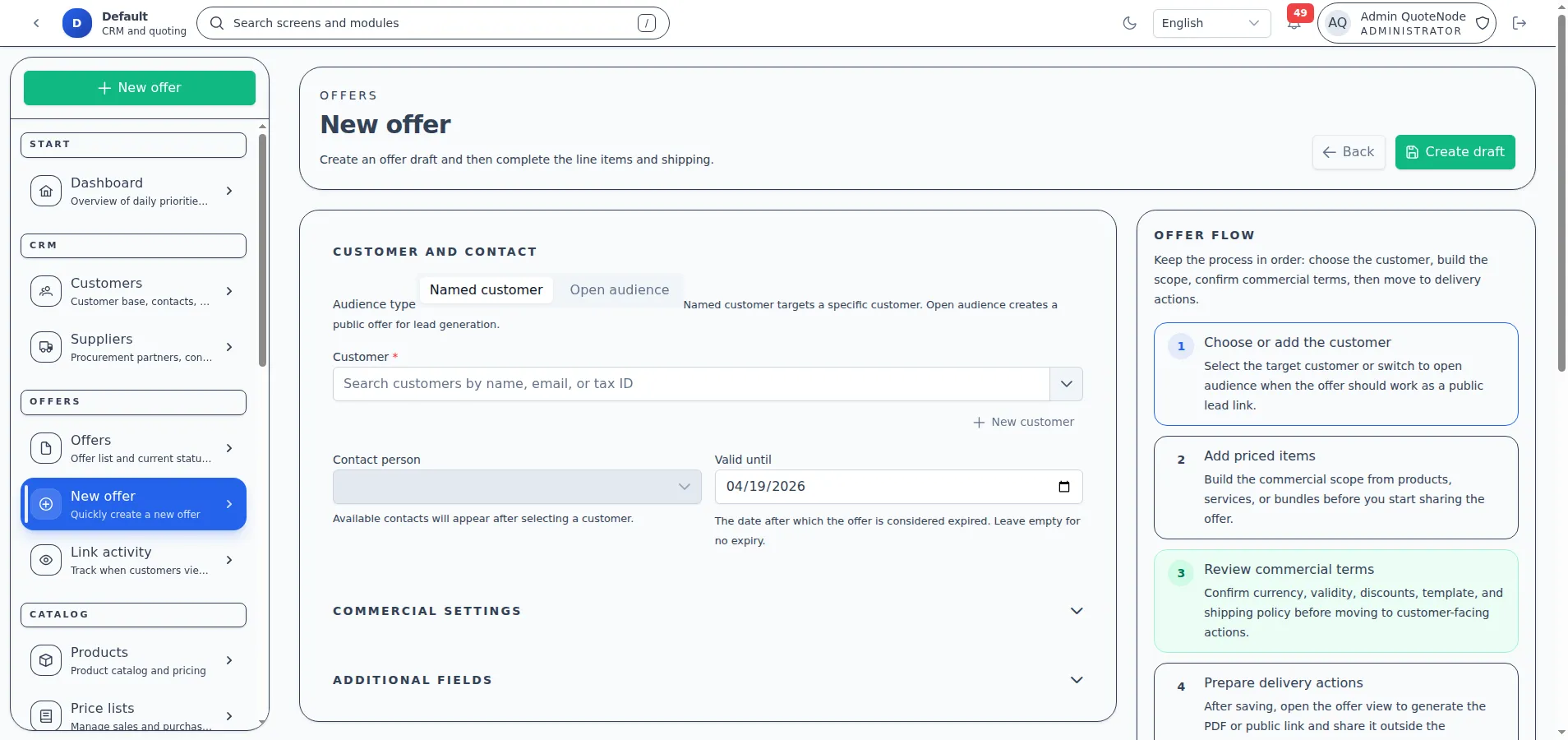Open Suppliers via its procurement icon

(x=46, y=346)
